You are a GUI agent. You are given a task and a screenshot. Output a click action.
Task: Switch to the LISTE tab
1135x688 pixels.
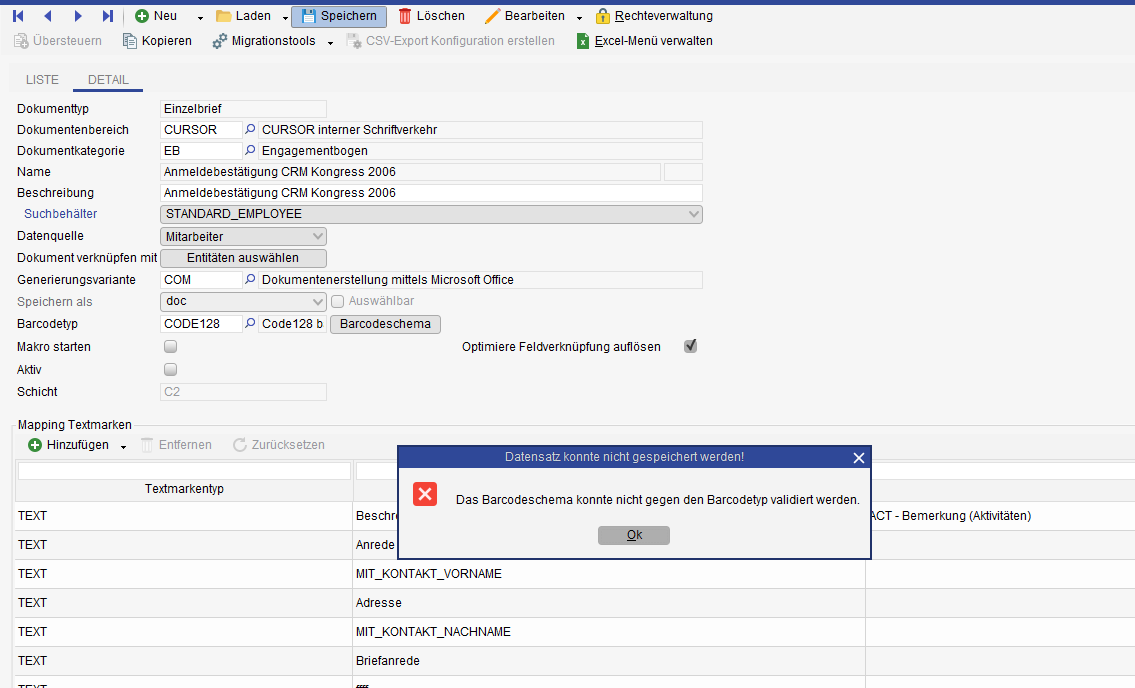tap(42, 80)
